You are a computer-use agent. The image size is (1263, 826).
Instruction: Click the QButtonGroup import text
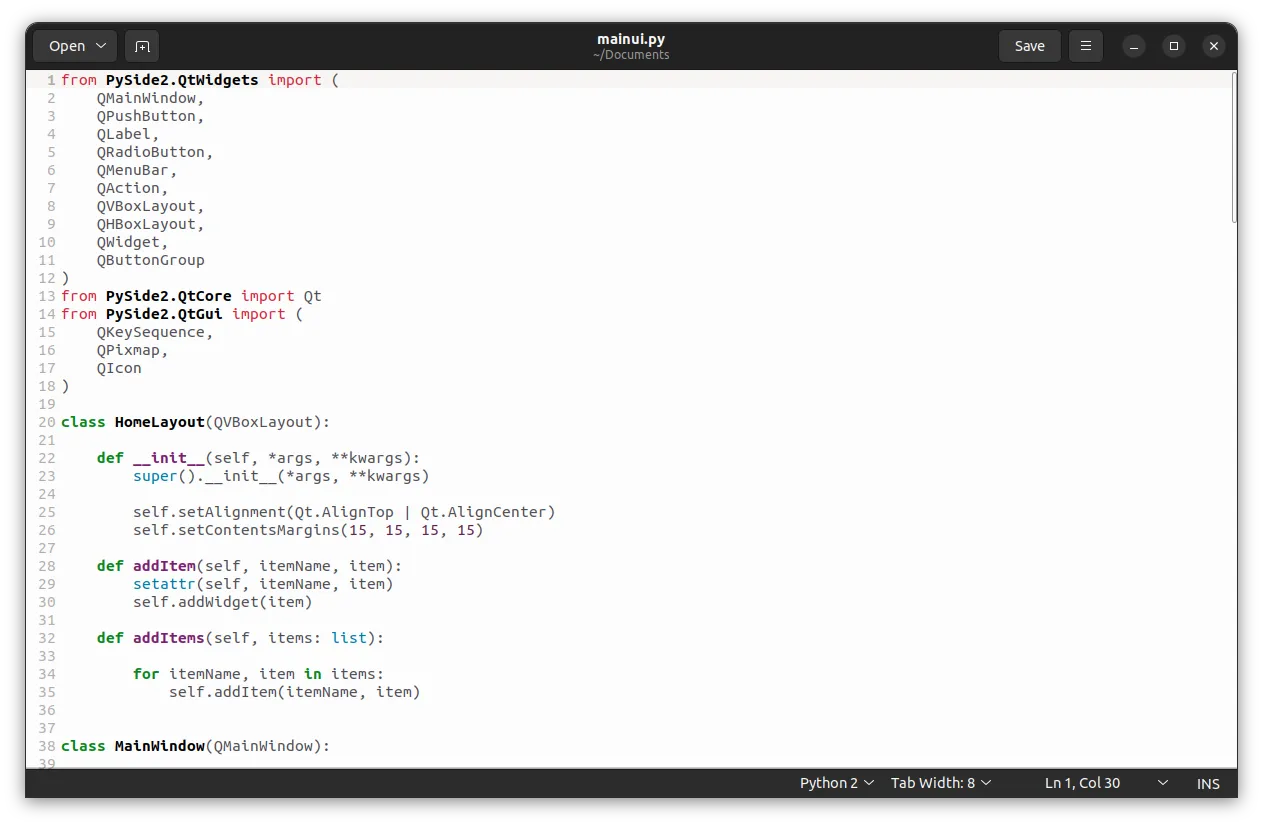(150, 260)
